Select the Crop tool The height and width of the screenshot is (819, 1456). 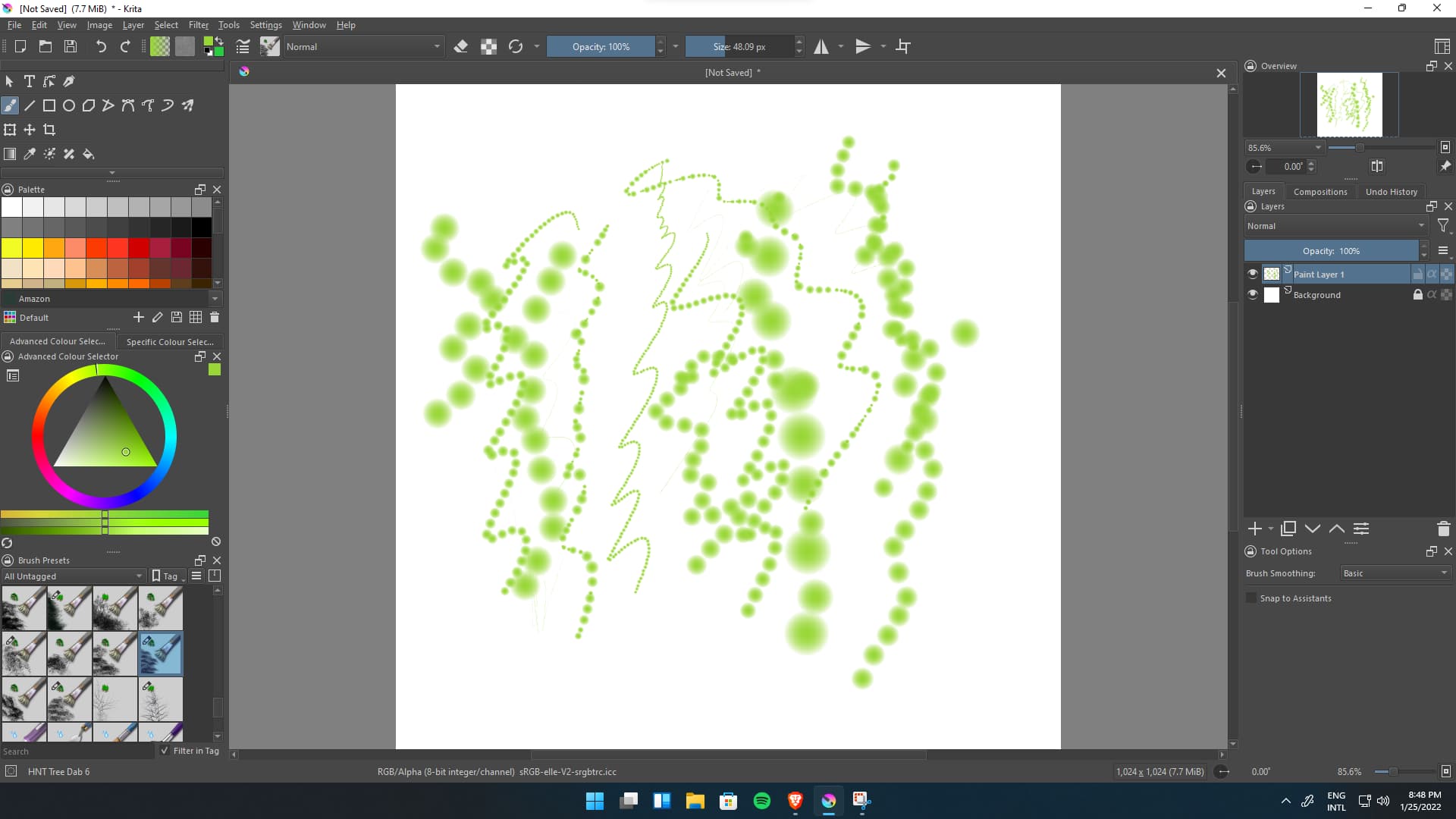point(49,130)
